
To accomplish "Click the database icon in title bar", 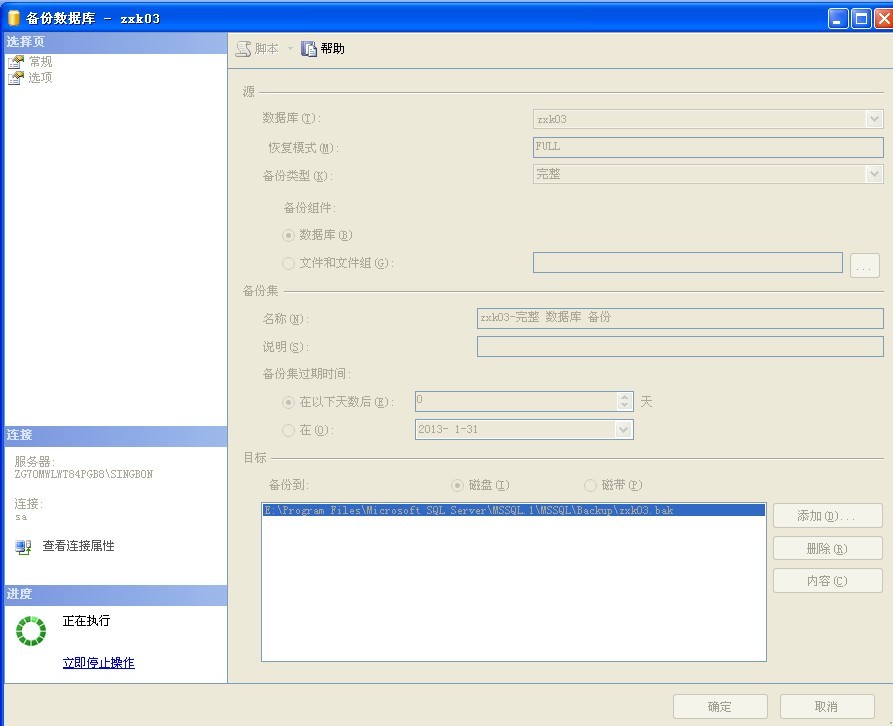I will 13,18.
